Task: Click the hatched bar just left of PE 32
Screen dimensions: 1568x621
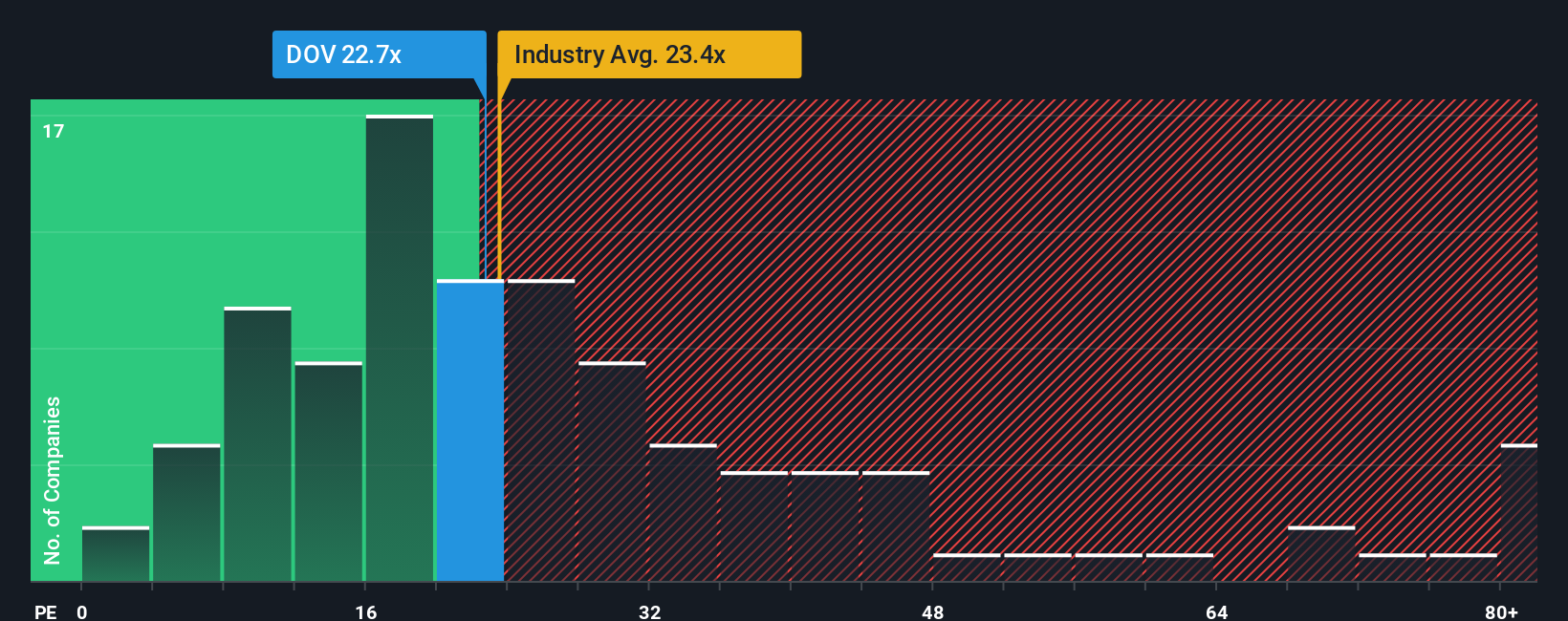Action: [612, 471]
